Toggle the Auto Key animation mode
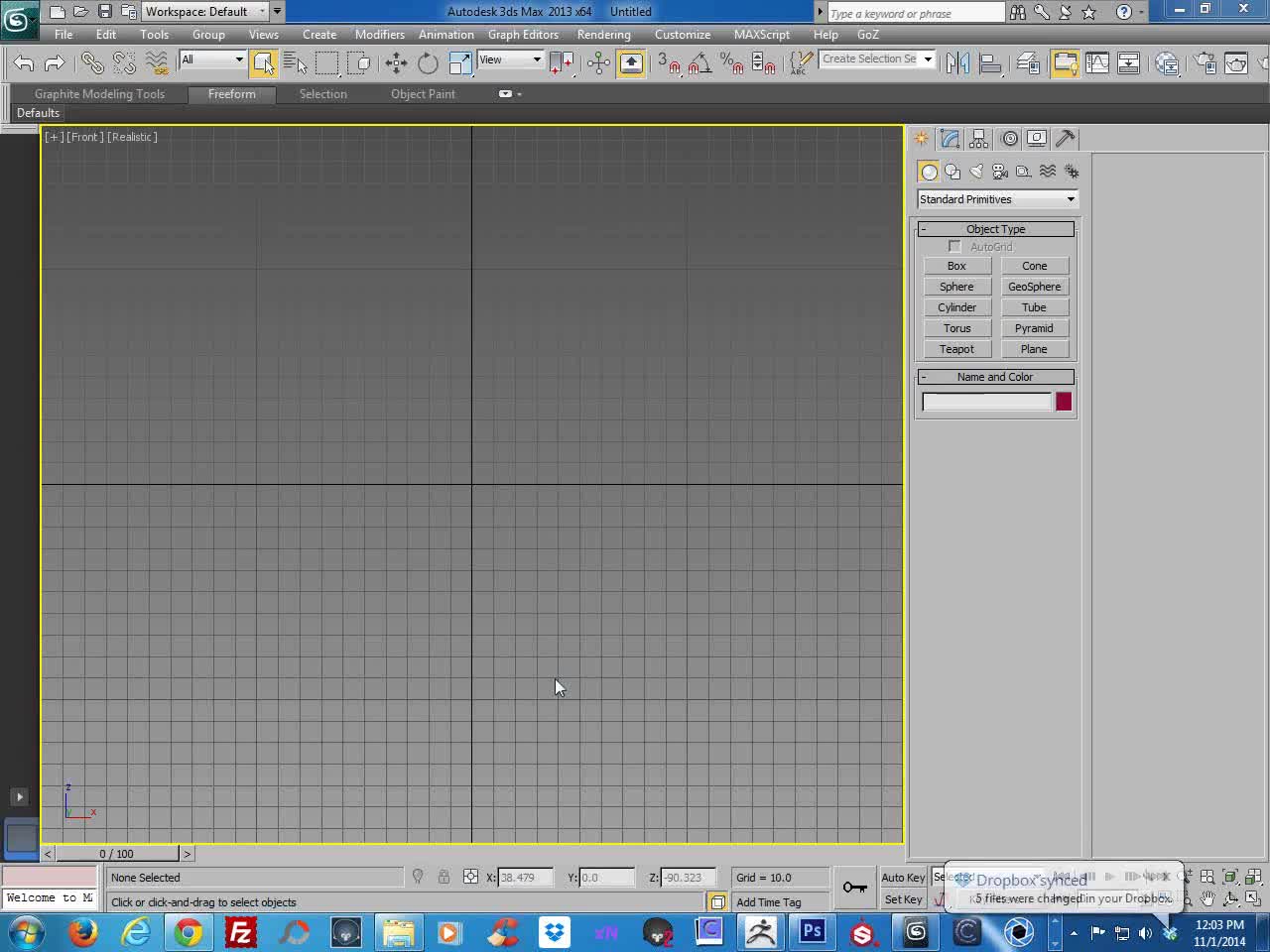 [903, 878]
